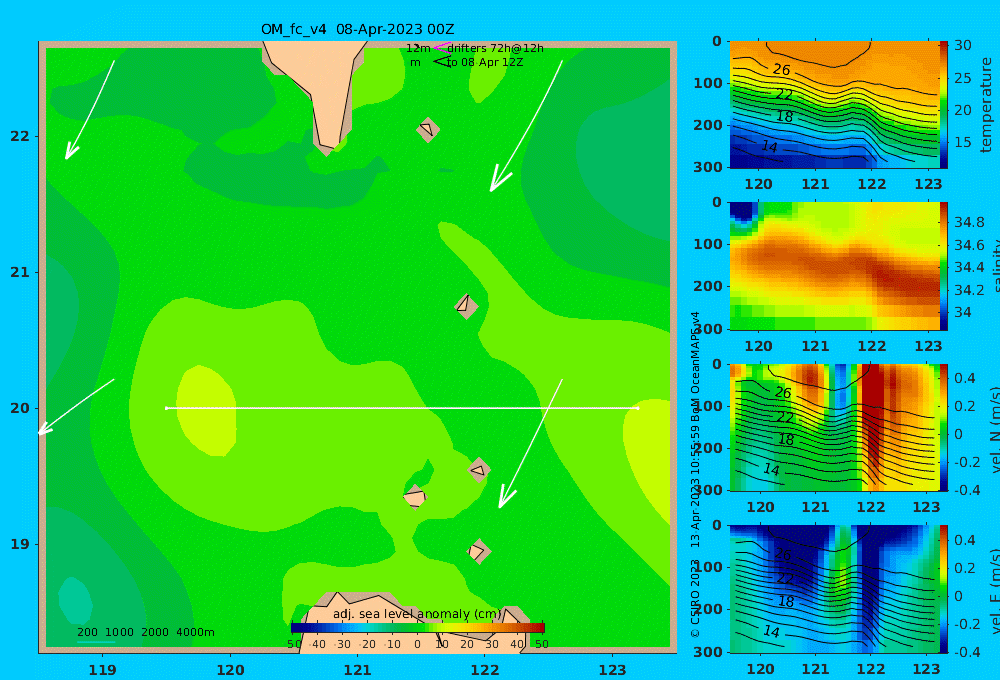Click the island icon near 19.5N 122E

click(x=478, y=470)
